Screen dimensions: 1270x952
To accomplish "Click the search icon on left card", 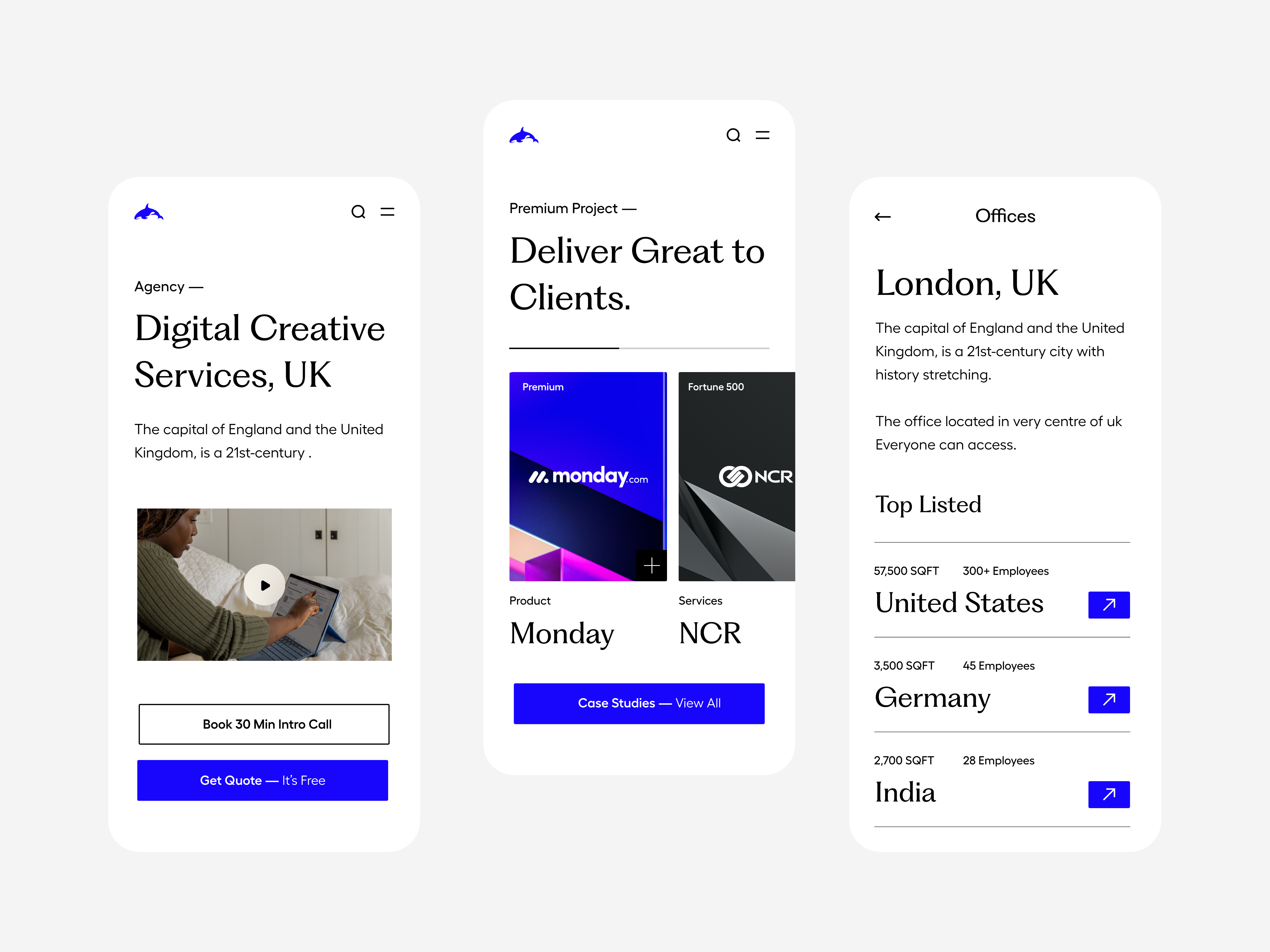I will pos(358,212).
